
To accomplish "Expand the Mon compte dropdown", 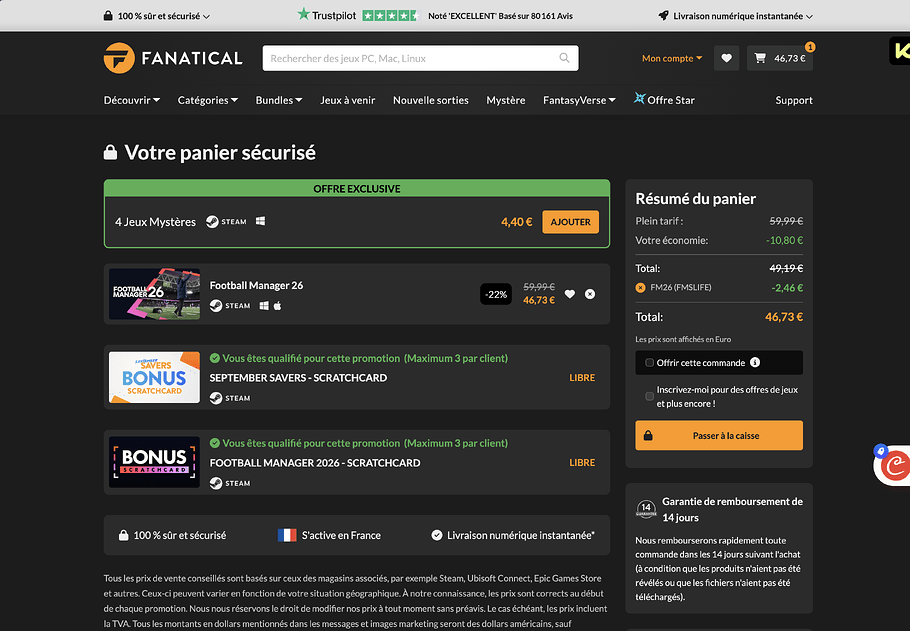I will (x=671, y=58).
